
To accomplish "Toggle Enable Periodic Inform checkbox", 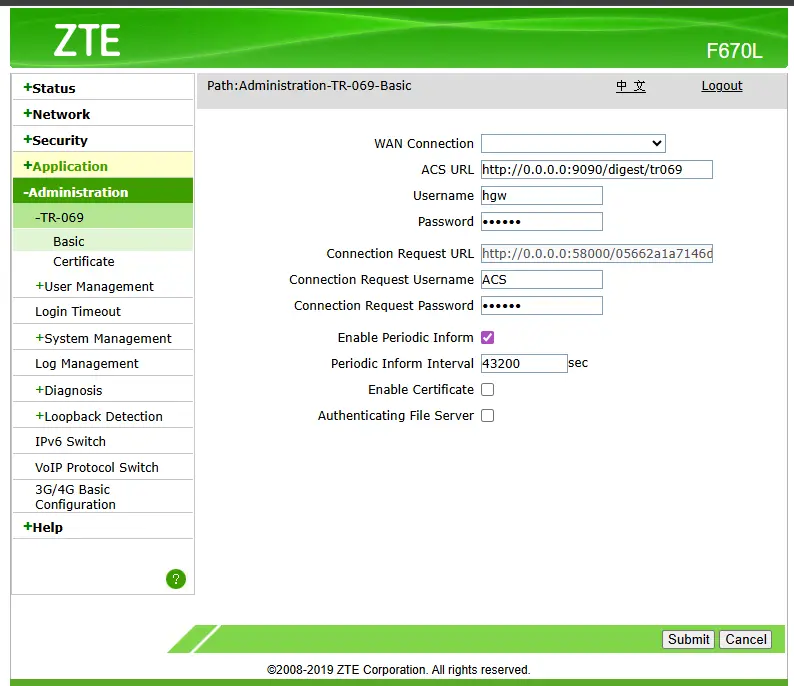I will (x=488, y=338).
